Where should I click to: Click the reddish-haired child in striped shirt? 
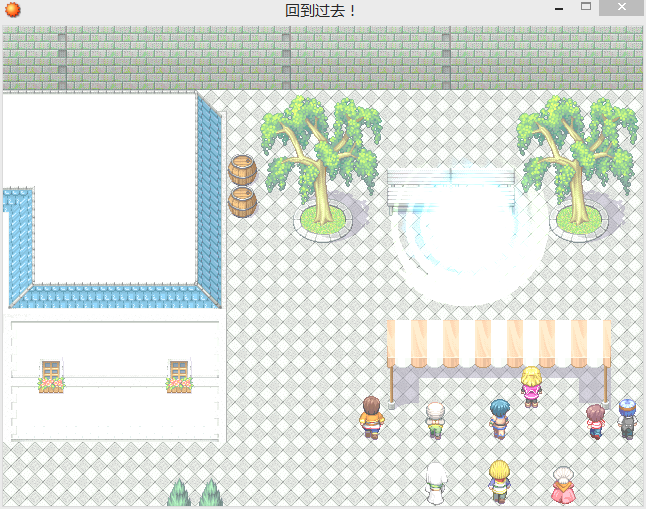coord(595,421)
